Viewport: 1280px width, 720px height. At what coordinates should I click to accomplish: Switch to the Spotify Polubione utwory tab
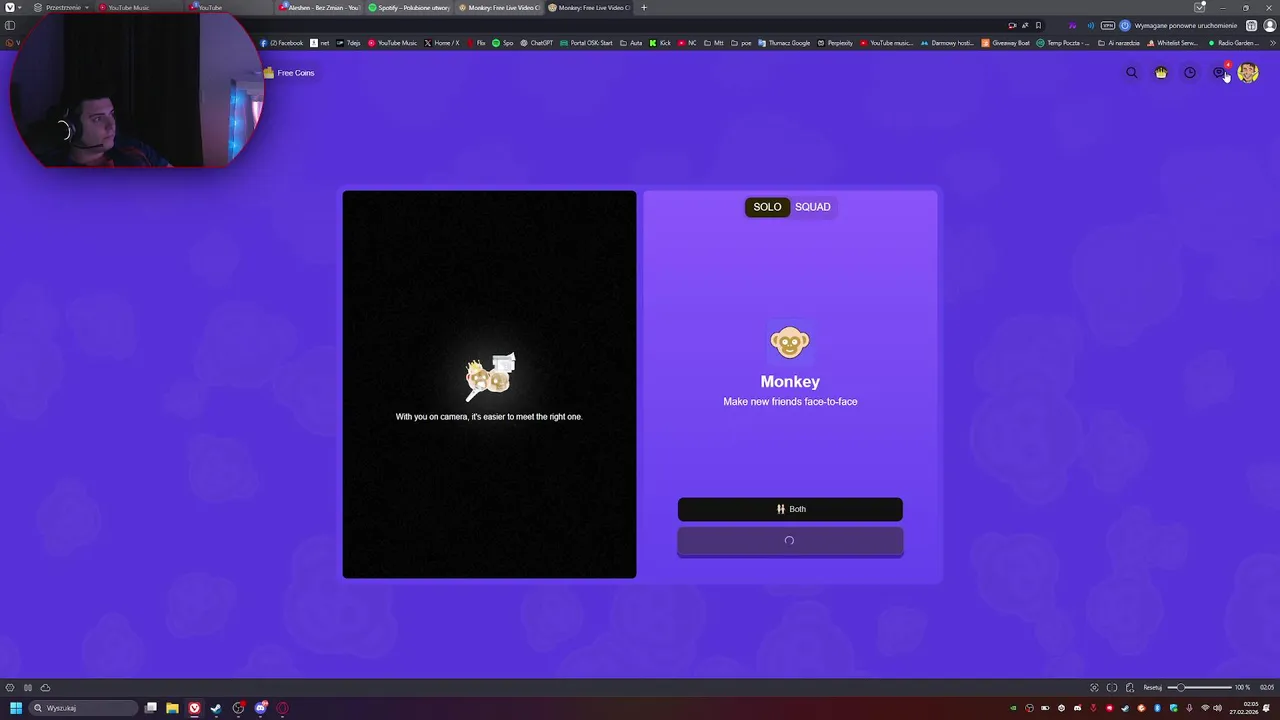[410, 7]
